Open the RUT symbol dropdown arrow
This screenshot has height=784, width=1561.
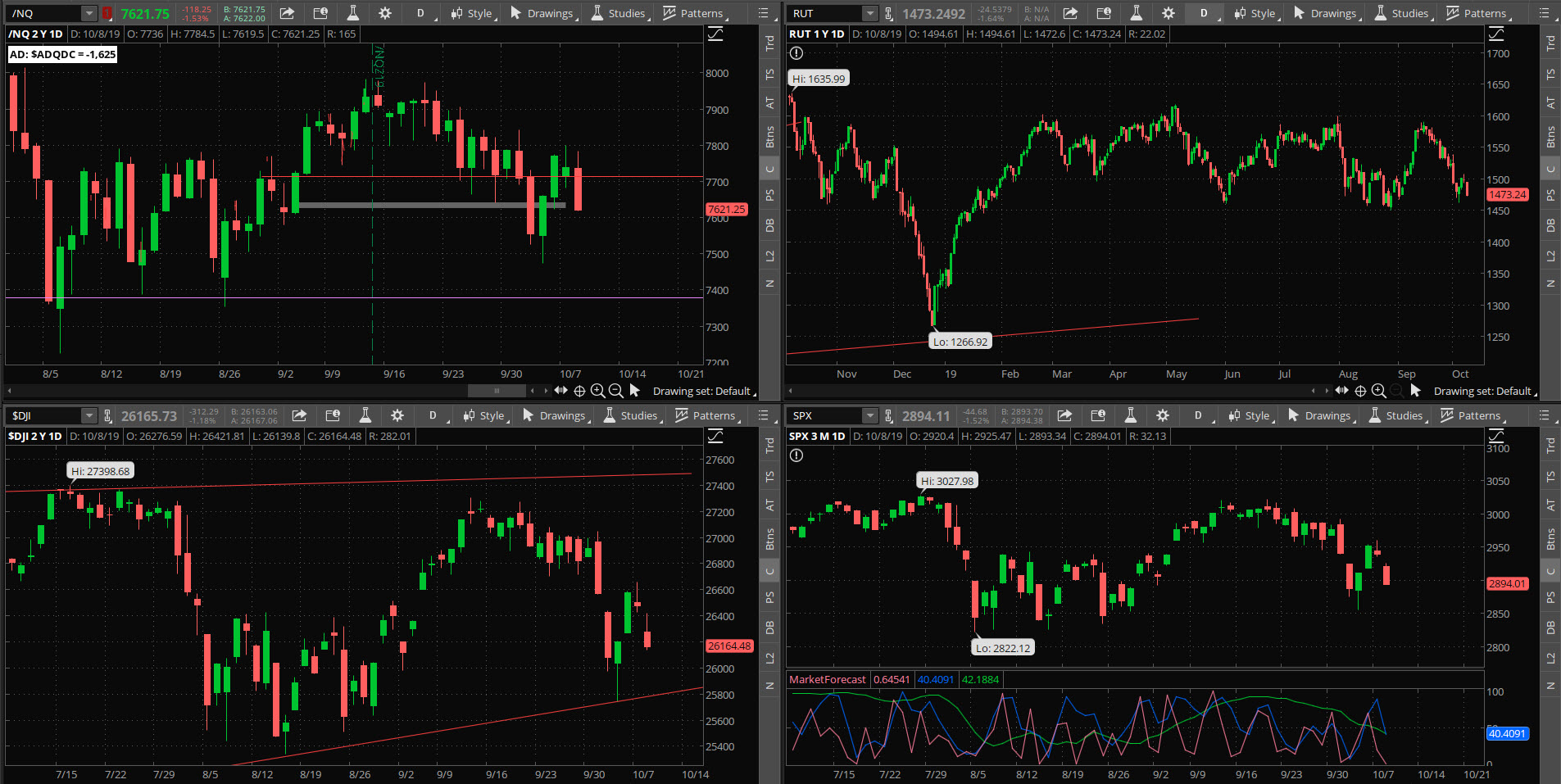(870, 13)
